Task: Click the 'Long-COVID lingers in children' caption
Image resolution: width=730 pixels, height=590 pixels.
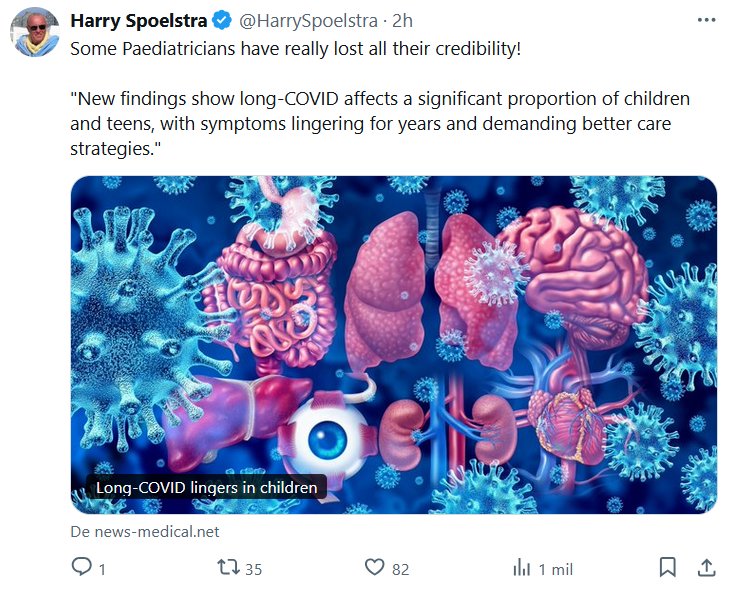Action: click(205, 488)
